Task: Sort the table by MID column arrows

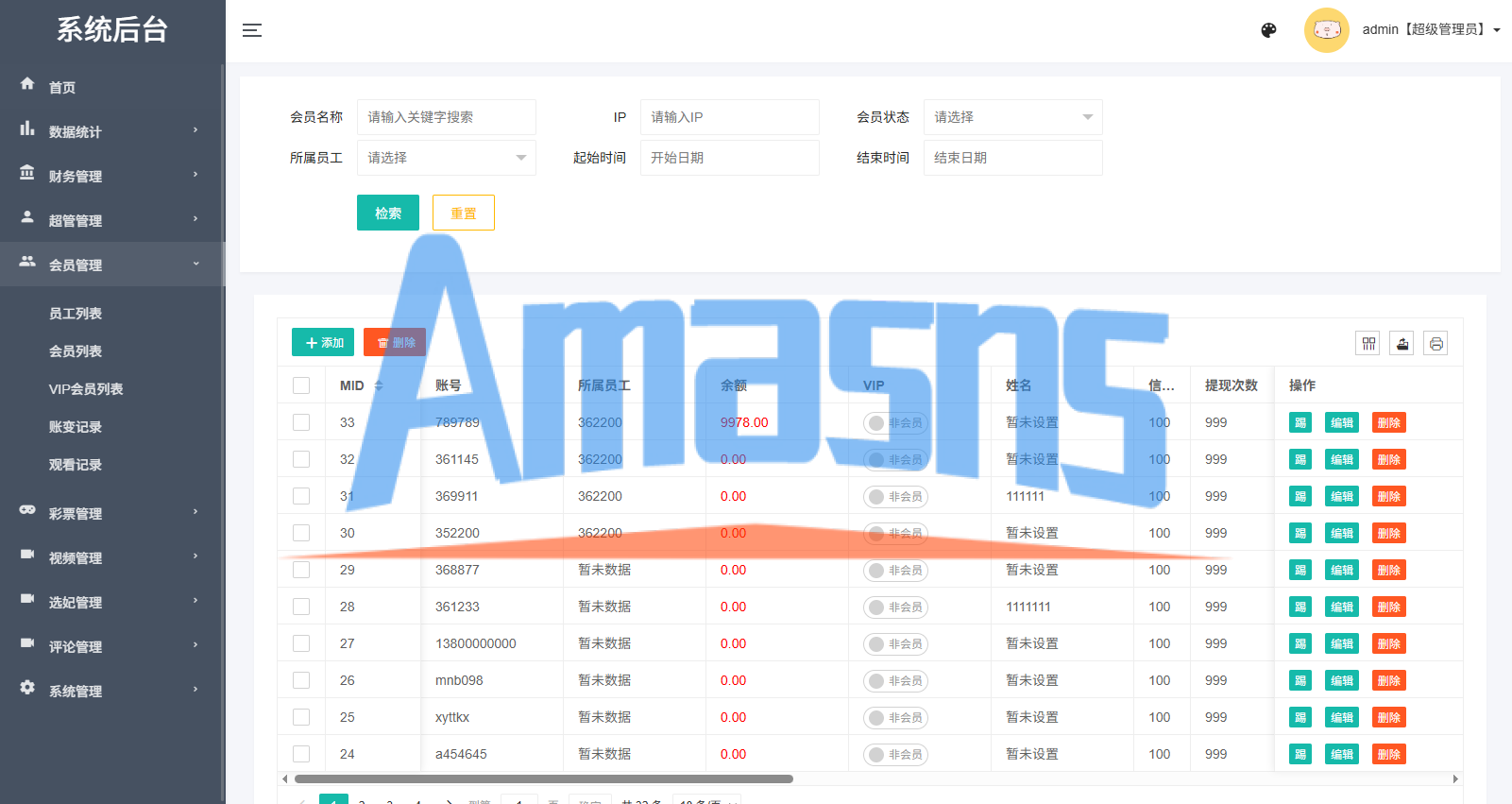Action: coord(379,385)
